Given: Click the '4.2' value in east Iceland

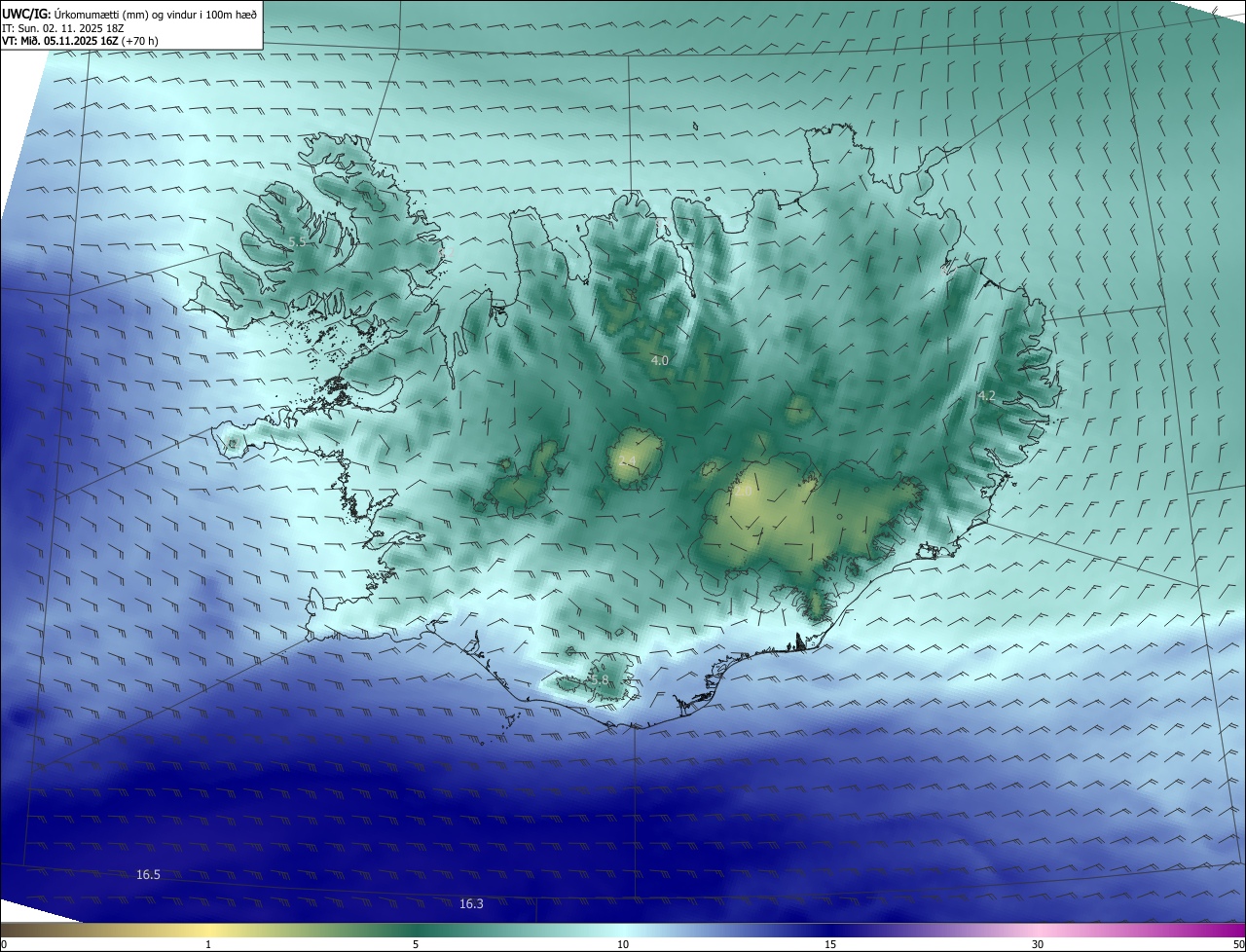Looking at the screenshot, I should 986,396.
